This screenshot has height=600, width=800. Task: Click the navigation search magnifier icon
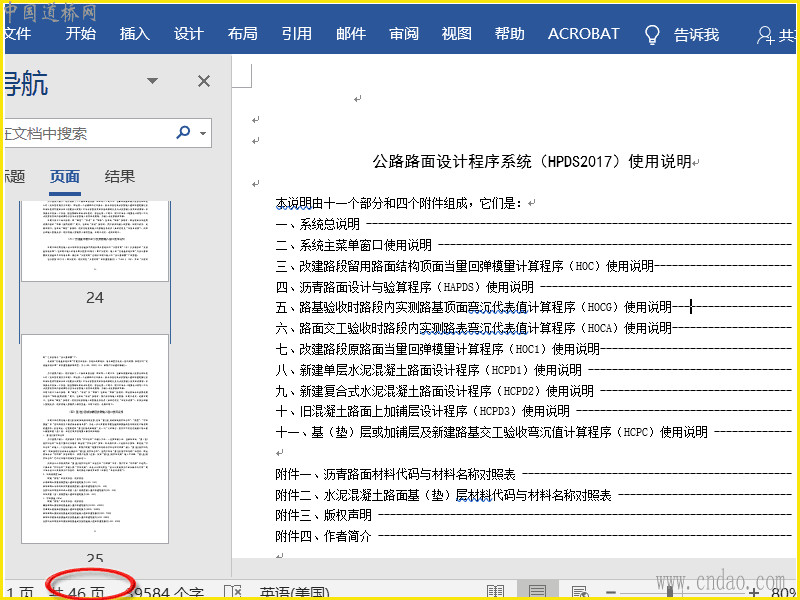(184, 132)
